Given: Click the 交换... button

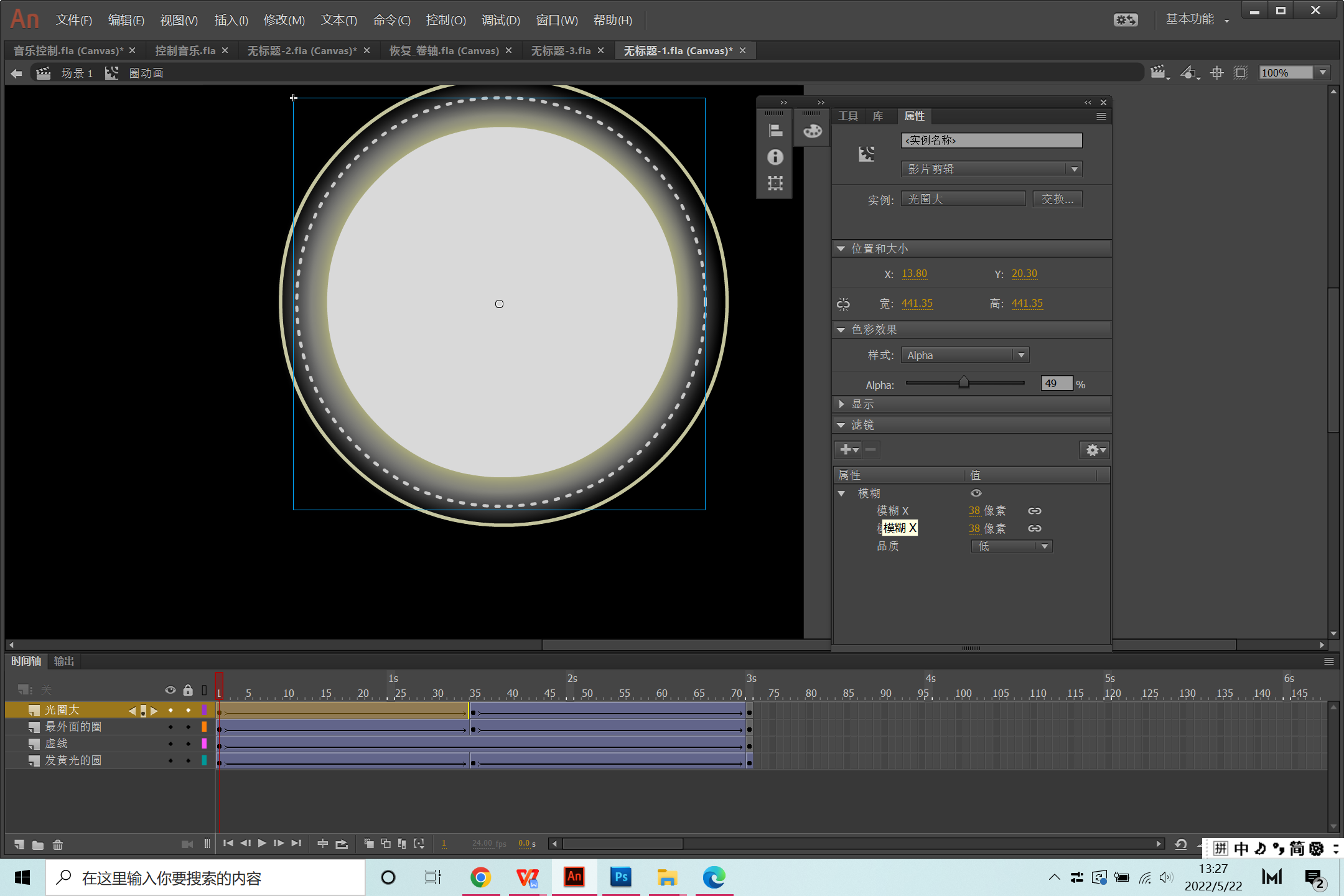Looking at the screenshot, I should pos(1057,199).
